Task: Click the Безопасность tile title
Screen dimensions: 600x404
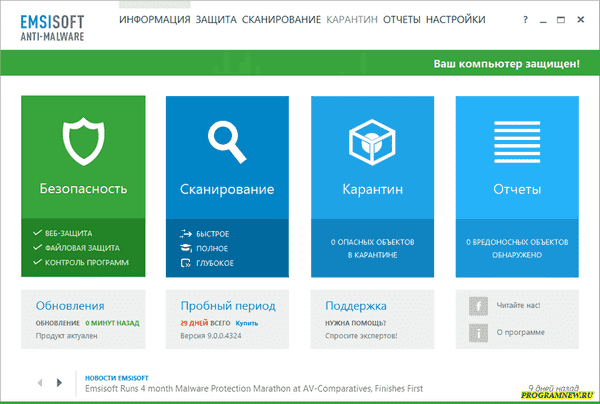Action: [83, 189]
